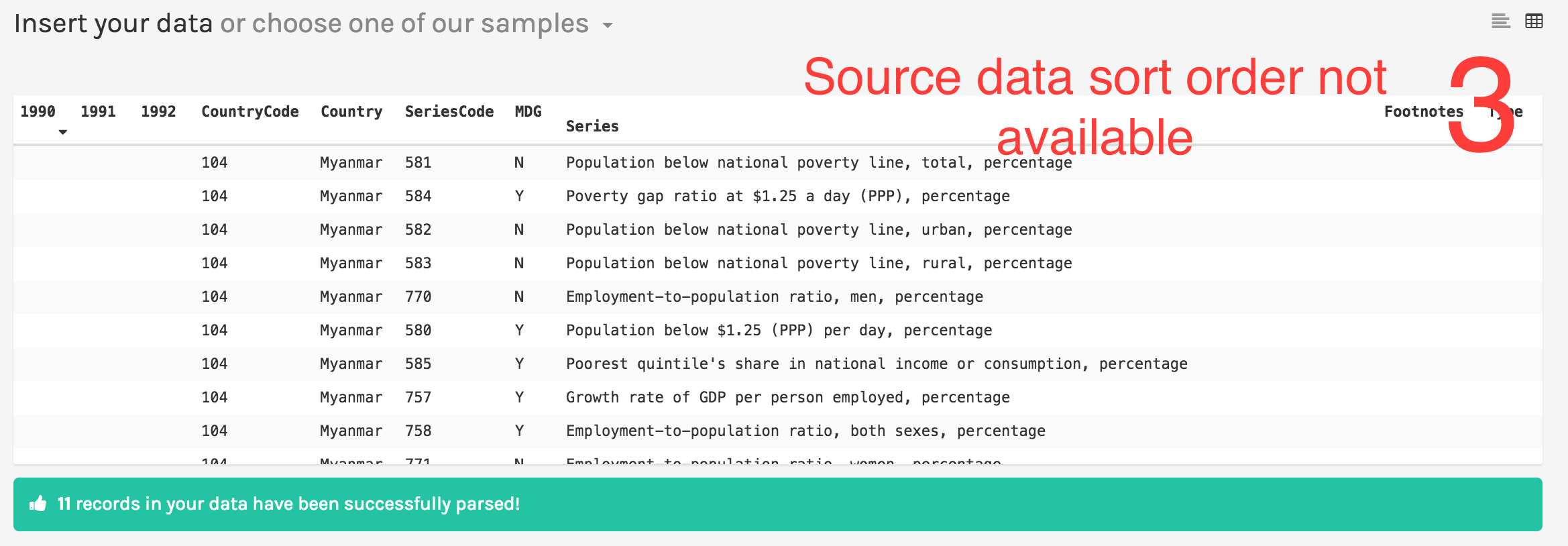The height and width of the screenshot is (546, 1568).
Task: Select the cell with SeriesCode 581
Action: pyautogui.click(x=418, y=162)
